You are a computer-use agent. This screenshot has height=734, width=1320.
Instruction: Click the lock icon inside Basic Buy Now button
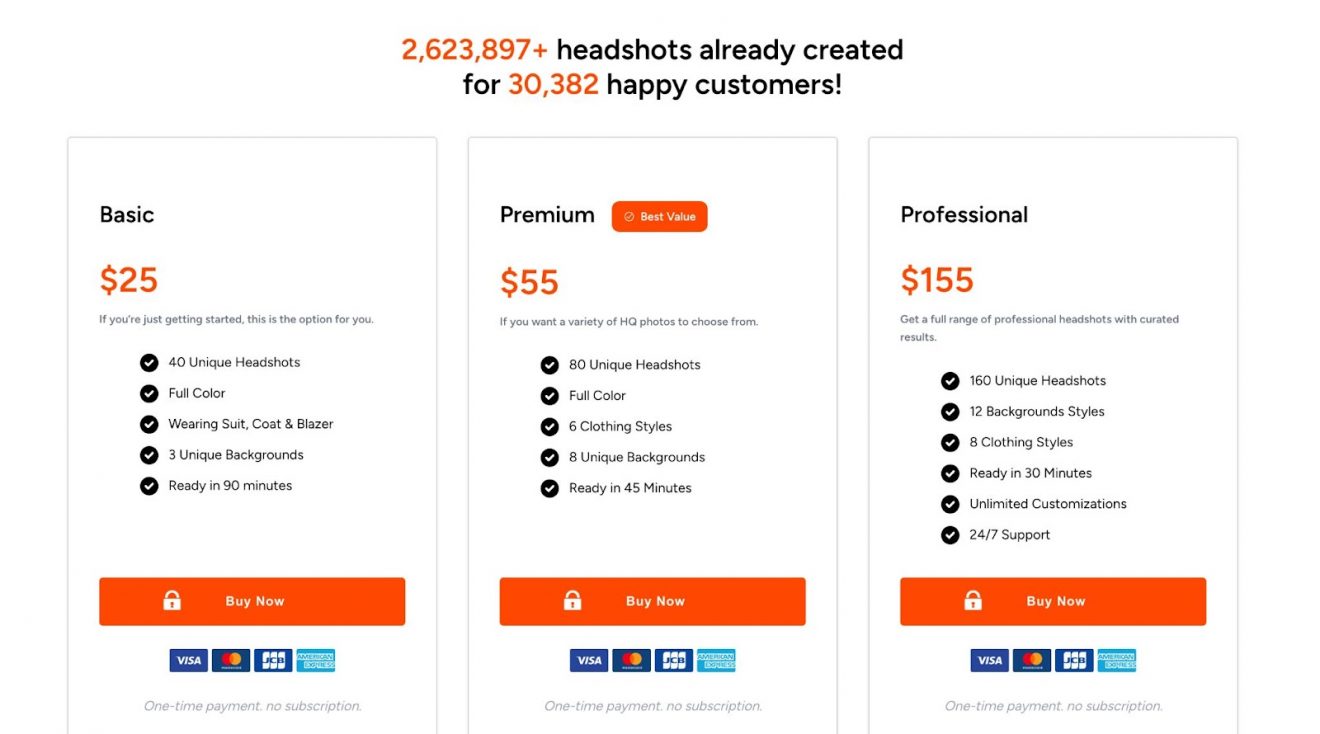172,600
